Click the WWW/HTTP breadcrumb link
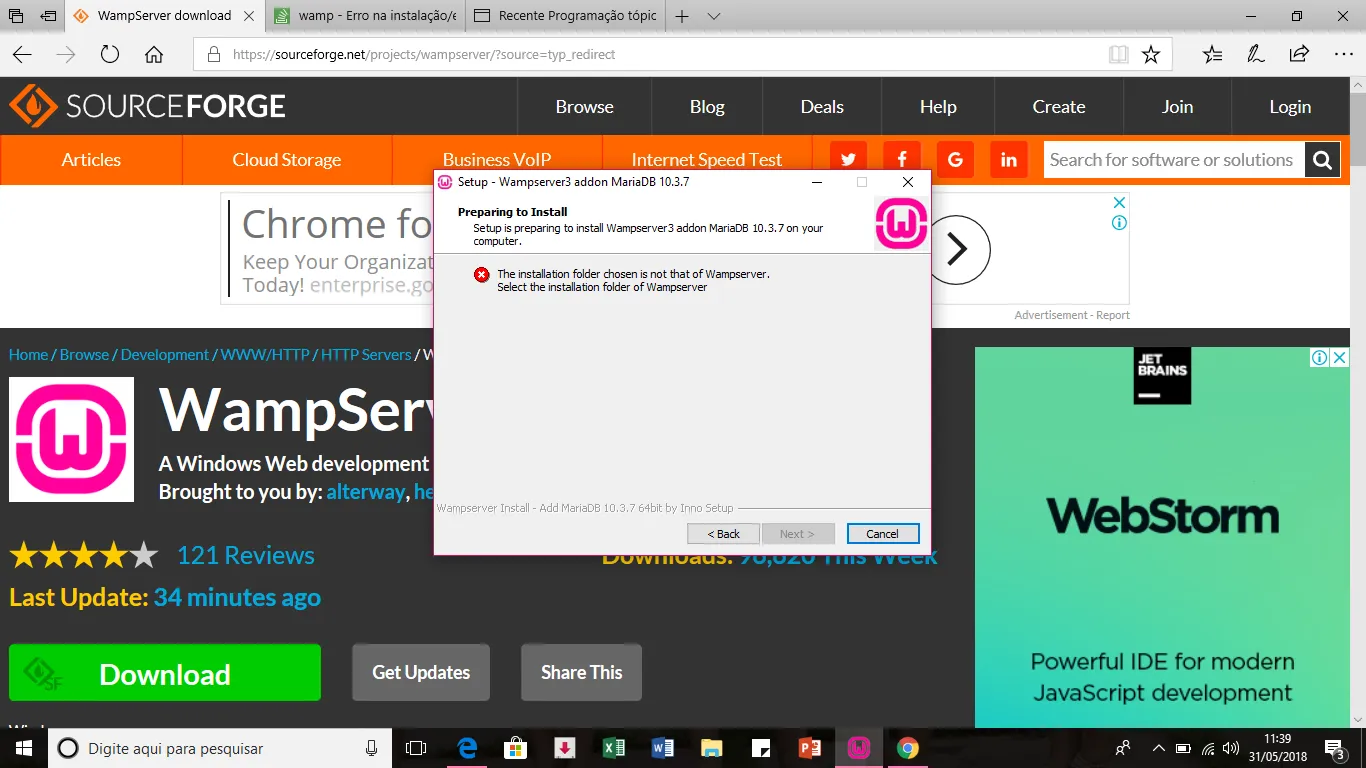The width and height of the screenshot is (1366, 768). pos(266,355)
